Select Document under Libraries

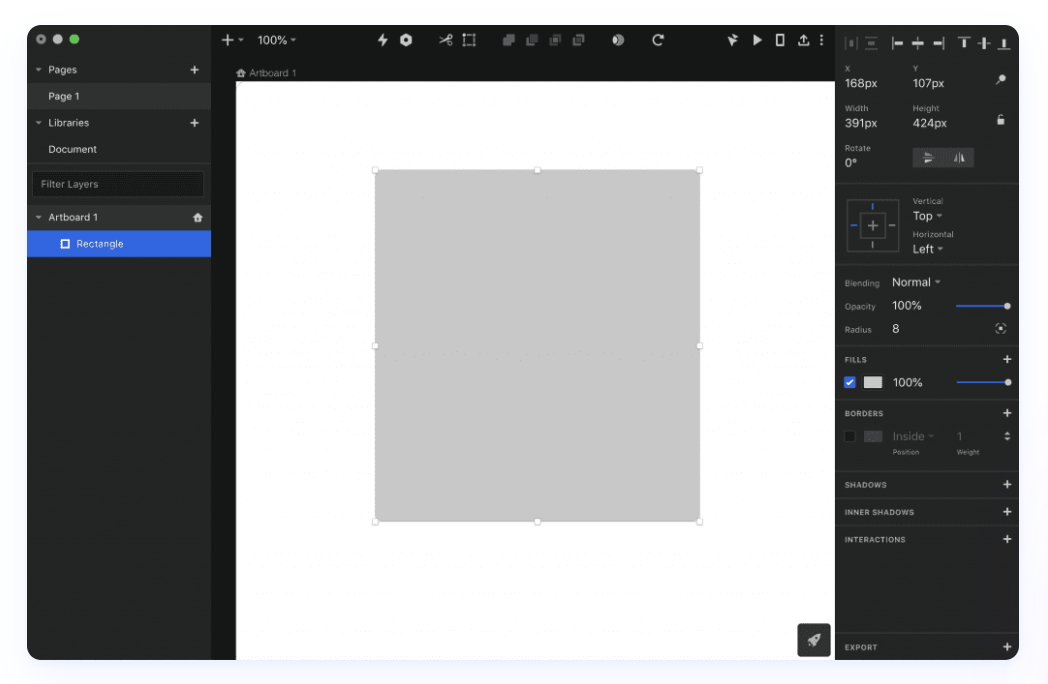point(119,149)
